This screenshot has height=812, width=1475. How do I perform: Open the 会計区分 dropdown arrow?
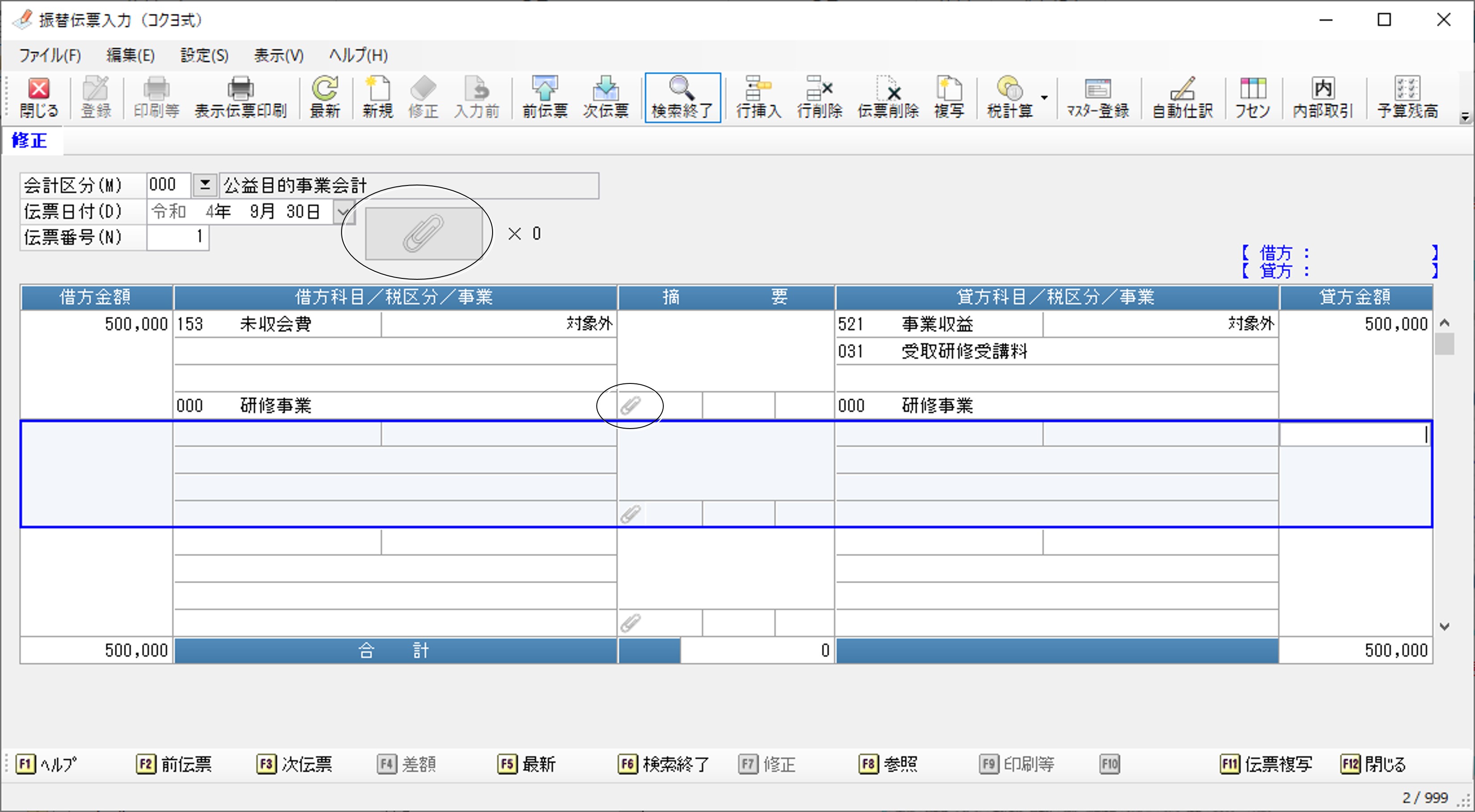(204, 185)
